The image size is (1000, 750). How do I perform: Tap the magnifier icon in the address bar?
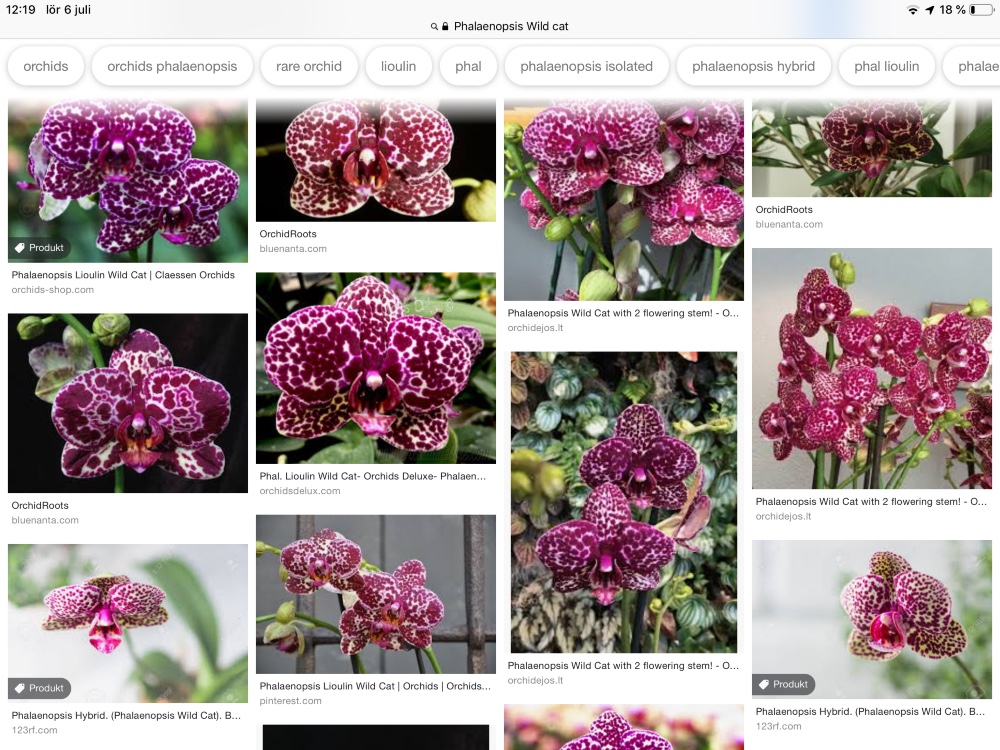click(434, 27)
